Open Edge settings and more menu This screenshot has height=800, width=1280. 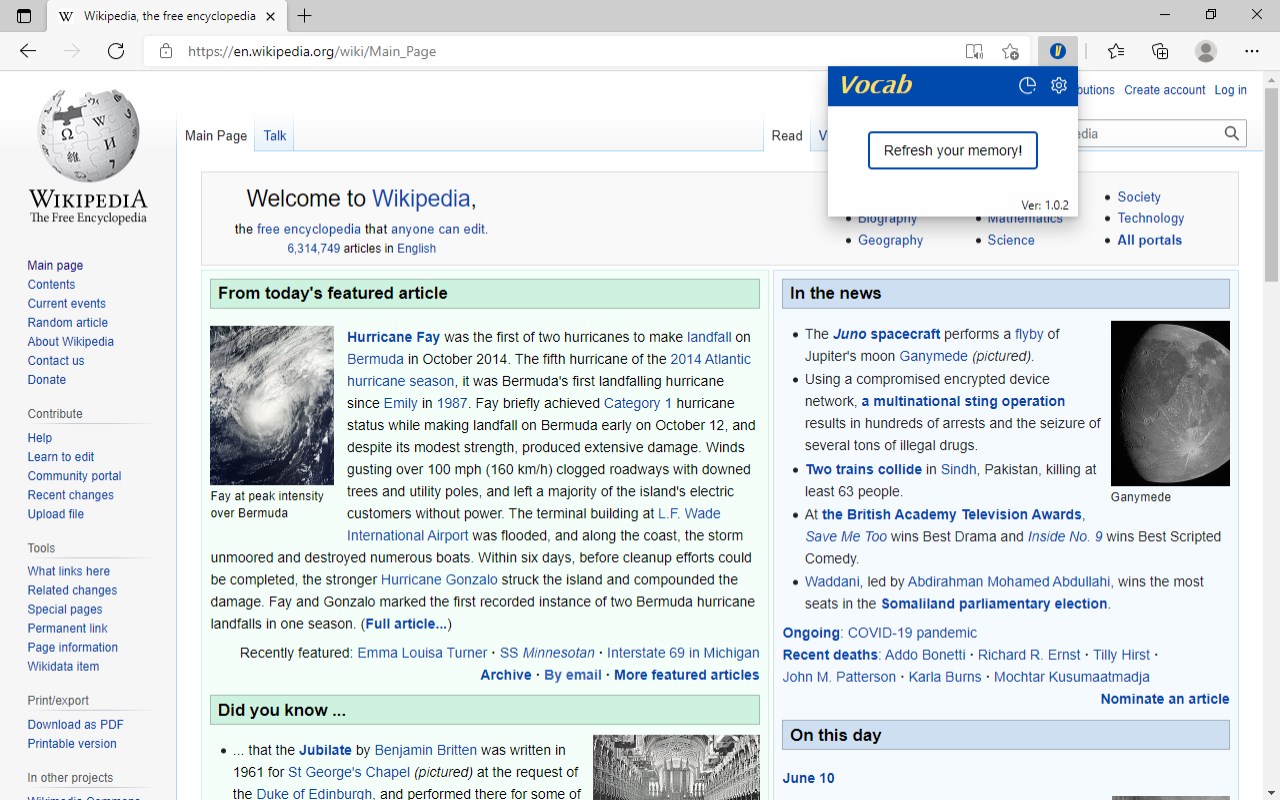[1252, 51]
